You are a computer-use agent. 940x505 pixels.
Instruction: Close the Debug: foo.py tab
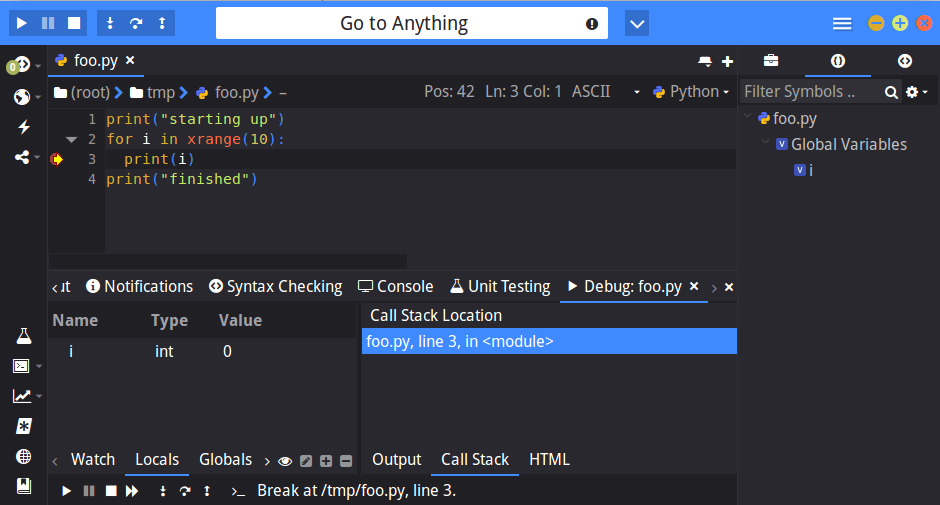694,286
